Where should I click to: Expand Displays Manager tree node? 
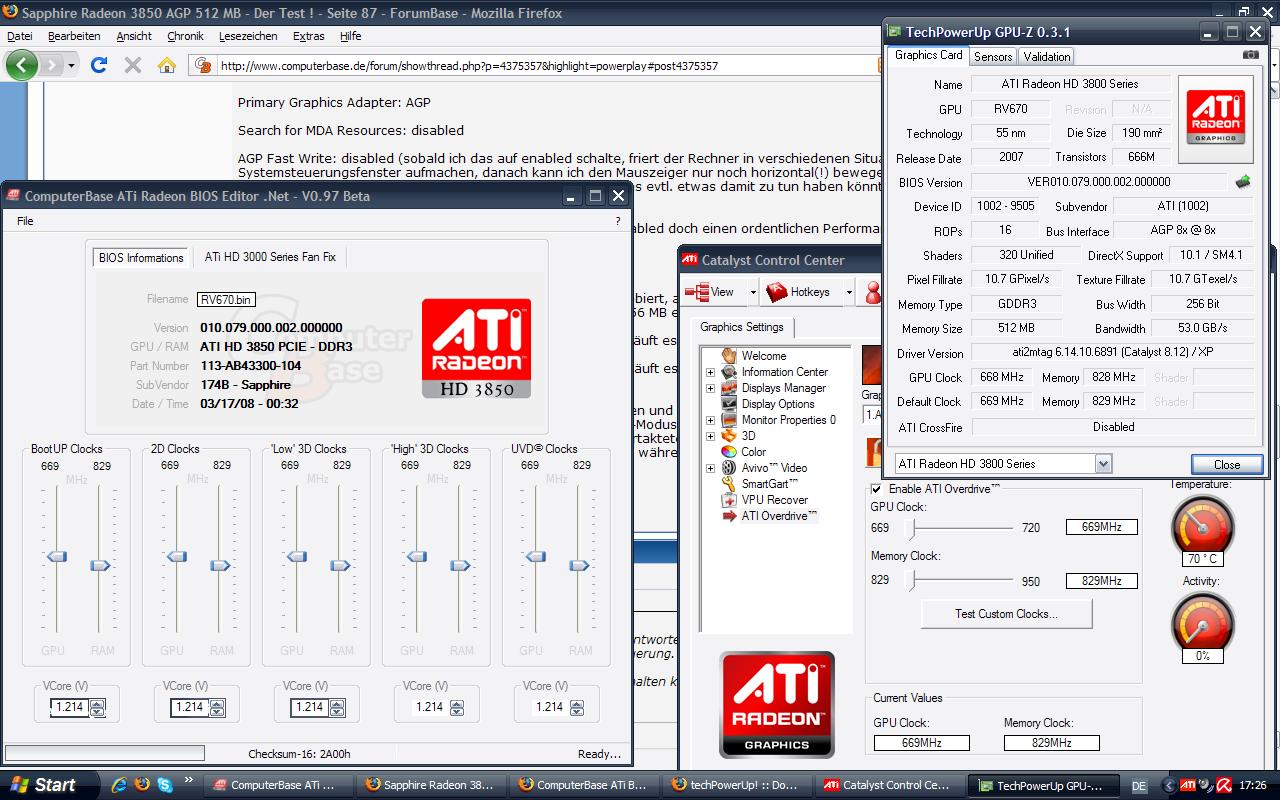[x=710, y=388]
